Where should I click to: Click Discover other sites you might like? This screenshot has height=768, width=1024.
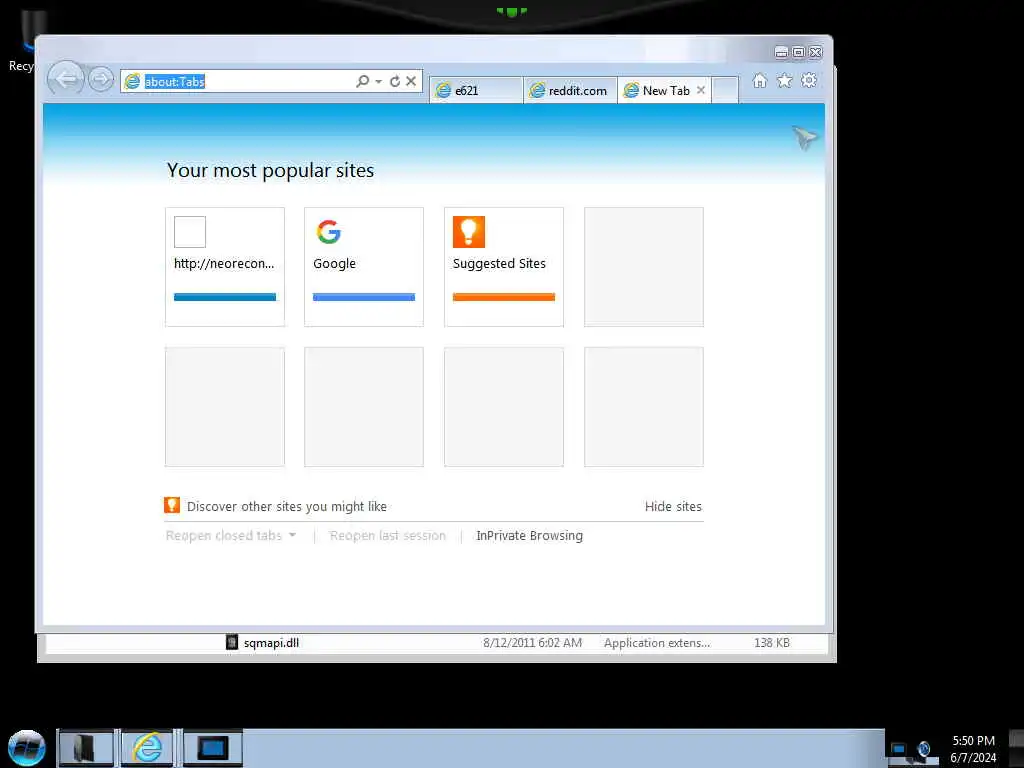[x=287, y=507]
